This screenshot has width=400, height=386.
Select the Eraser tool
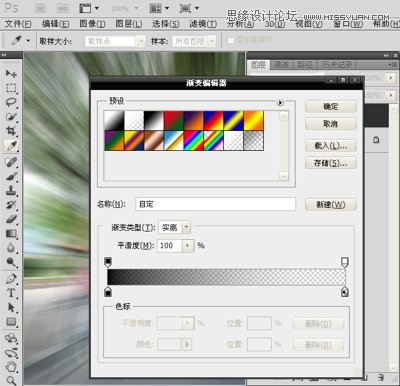[x=11, y=219]
